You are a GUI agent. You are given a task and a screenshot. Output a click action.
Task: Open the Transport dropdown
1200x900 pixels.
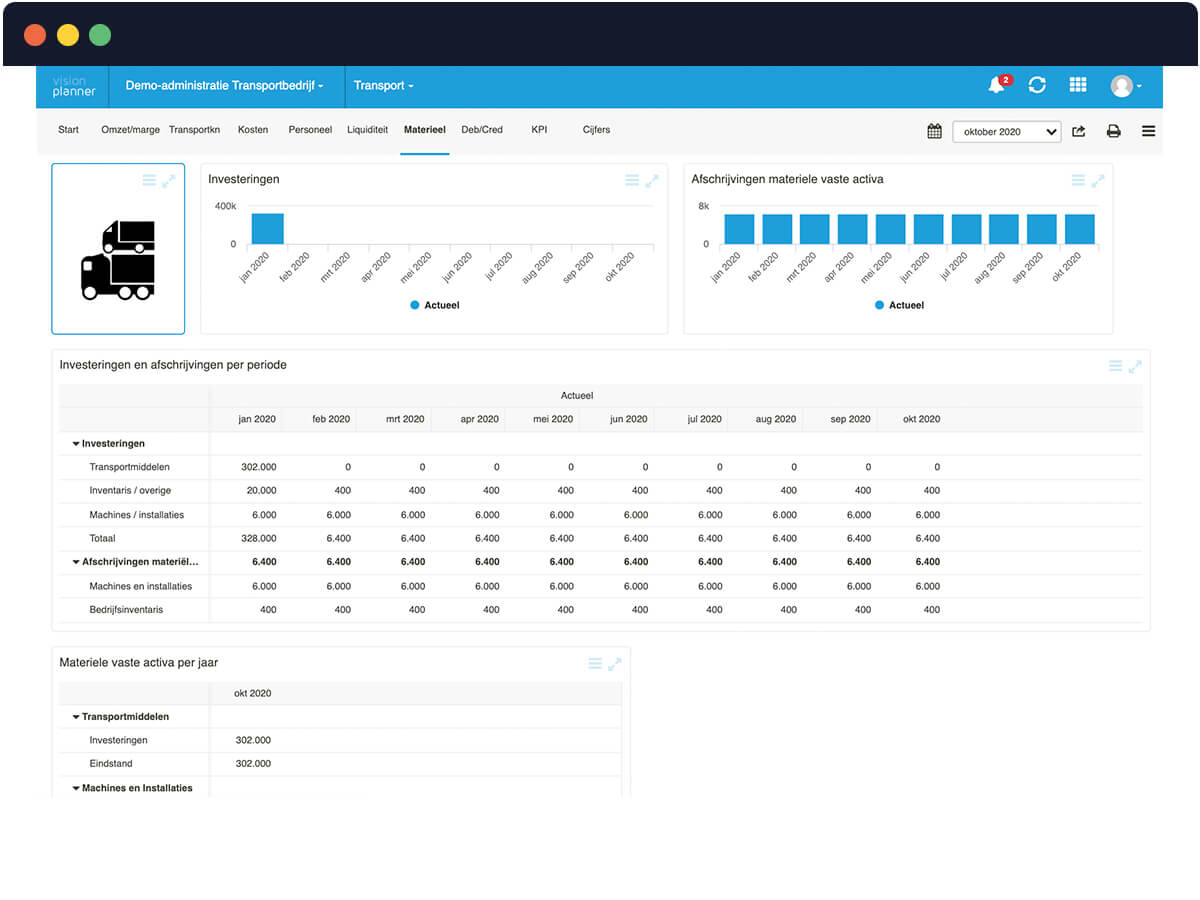(x=383, y=86)
